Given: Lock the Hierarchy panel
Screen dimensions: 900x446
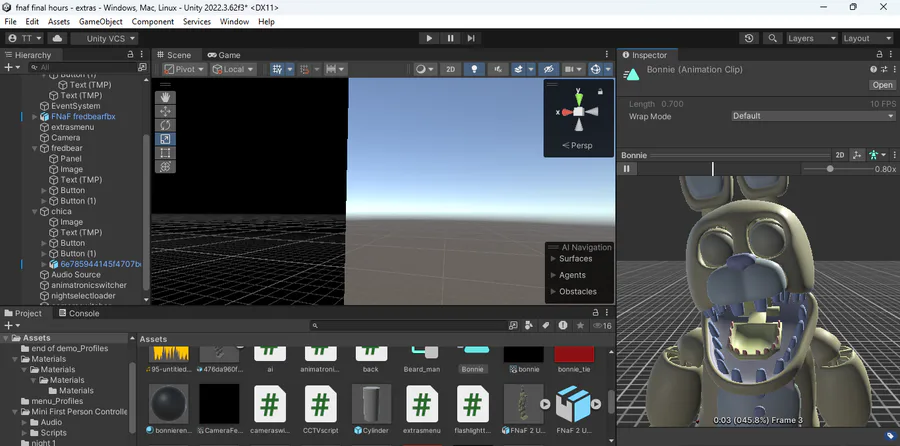Looking at the screenshot, I should pyautogui.click(x=130, y=55).
